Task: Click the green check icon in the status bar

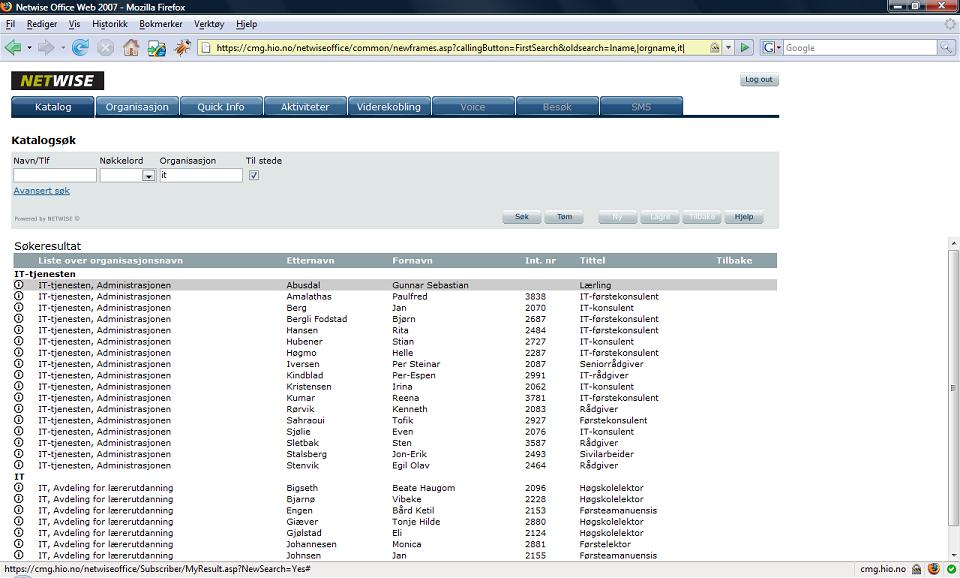Action: tap(951, 569)
